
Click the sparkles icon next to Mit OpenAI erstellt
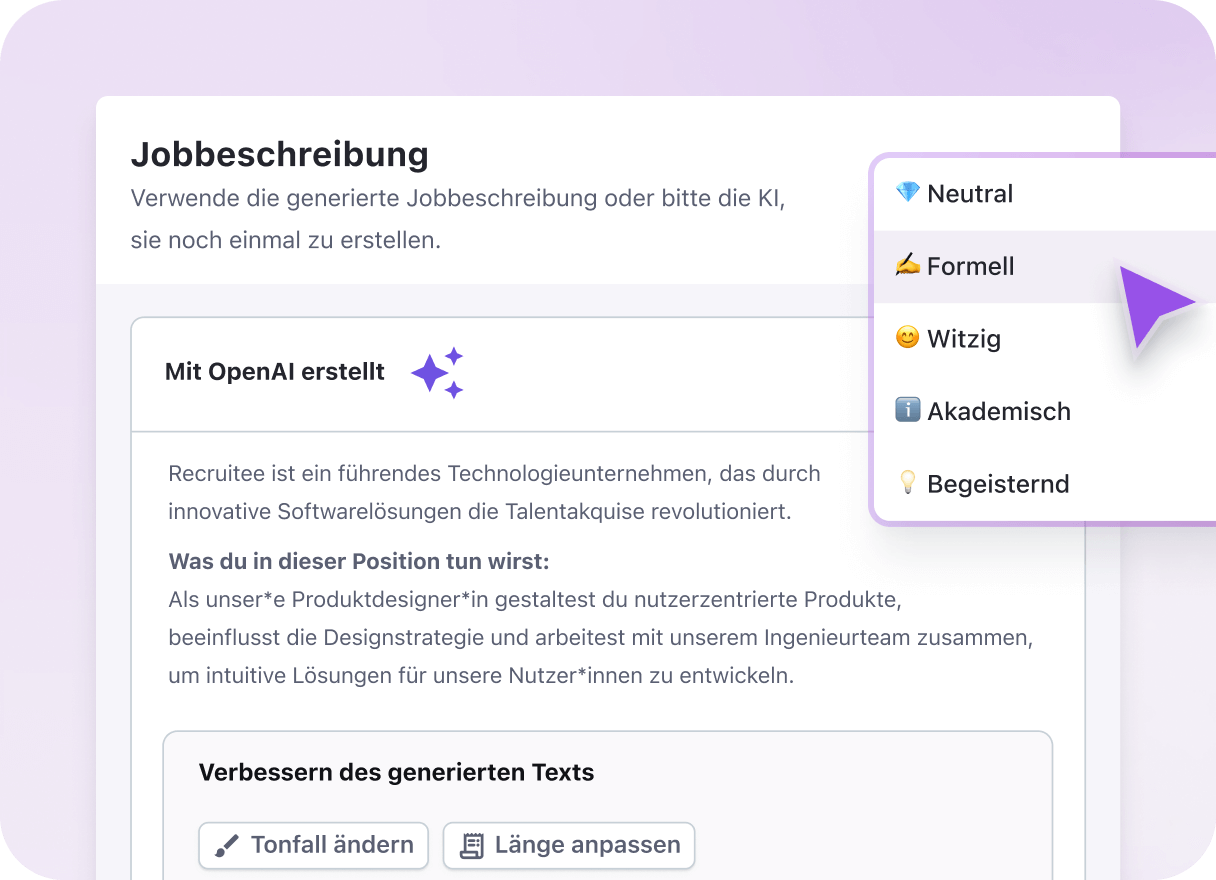(x=438, y=372)
